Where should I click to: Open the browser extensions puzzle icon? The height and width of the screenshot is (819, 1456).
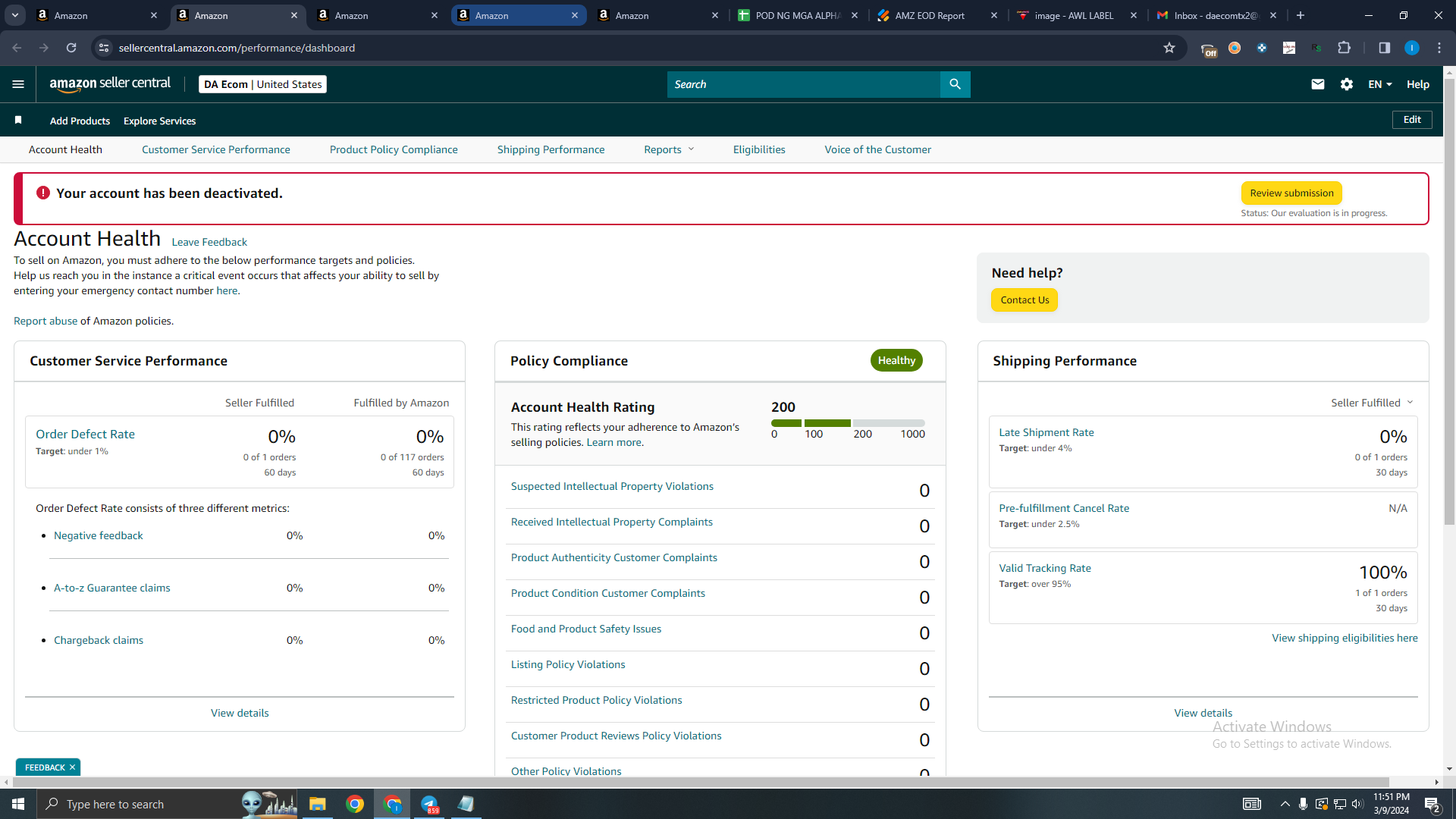(x=1345, y=48)
